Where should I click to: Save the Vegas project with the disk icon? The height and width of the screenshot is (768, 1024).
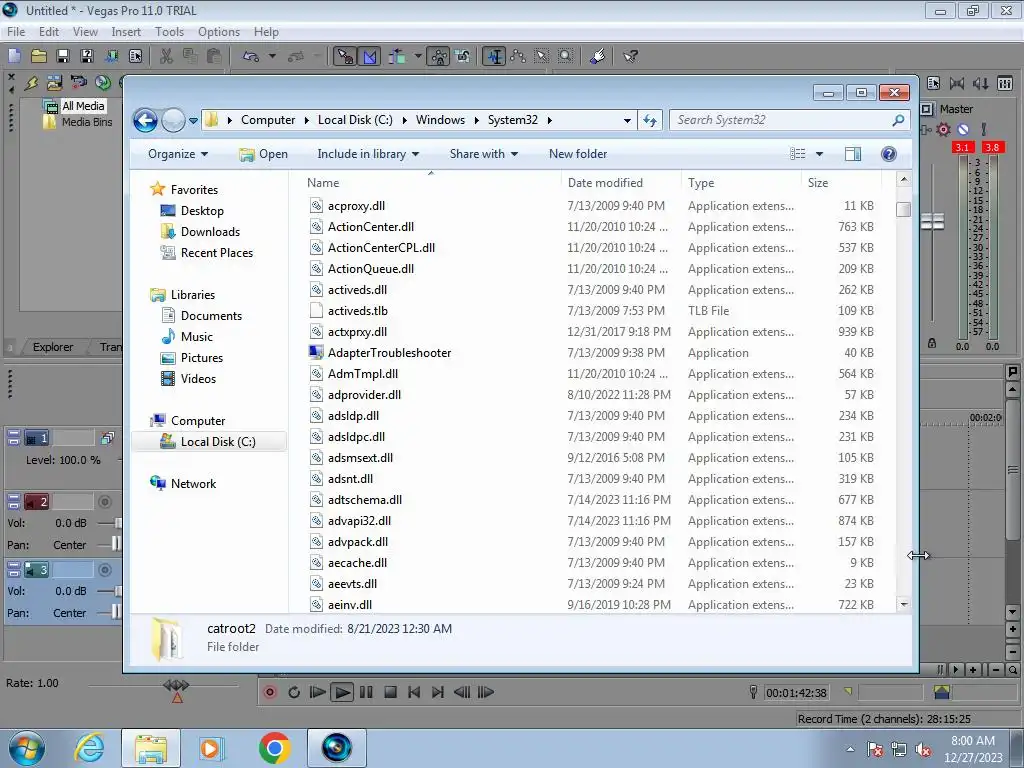tap(63, 56)
